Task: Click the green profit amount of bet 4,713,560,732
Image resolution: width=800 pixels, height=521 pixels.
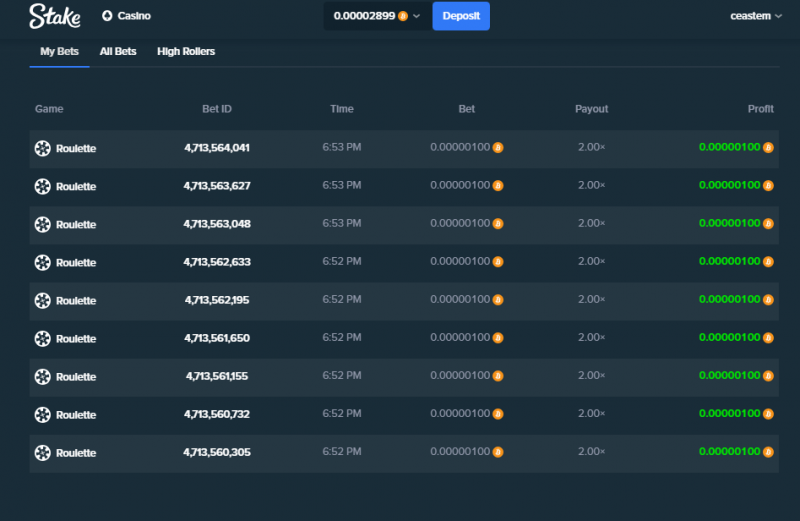Action: click(730, 413)
